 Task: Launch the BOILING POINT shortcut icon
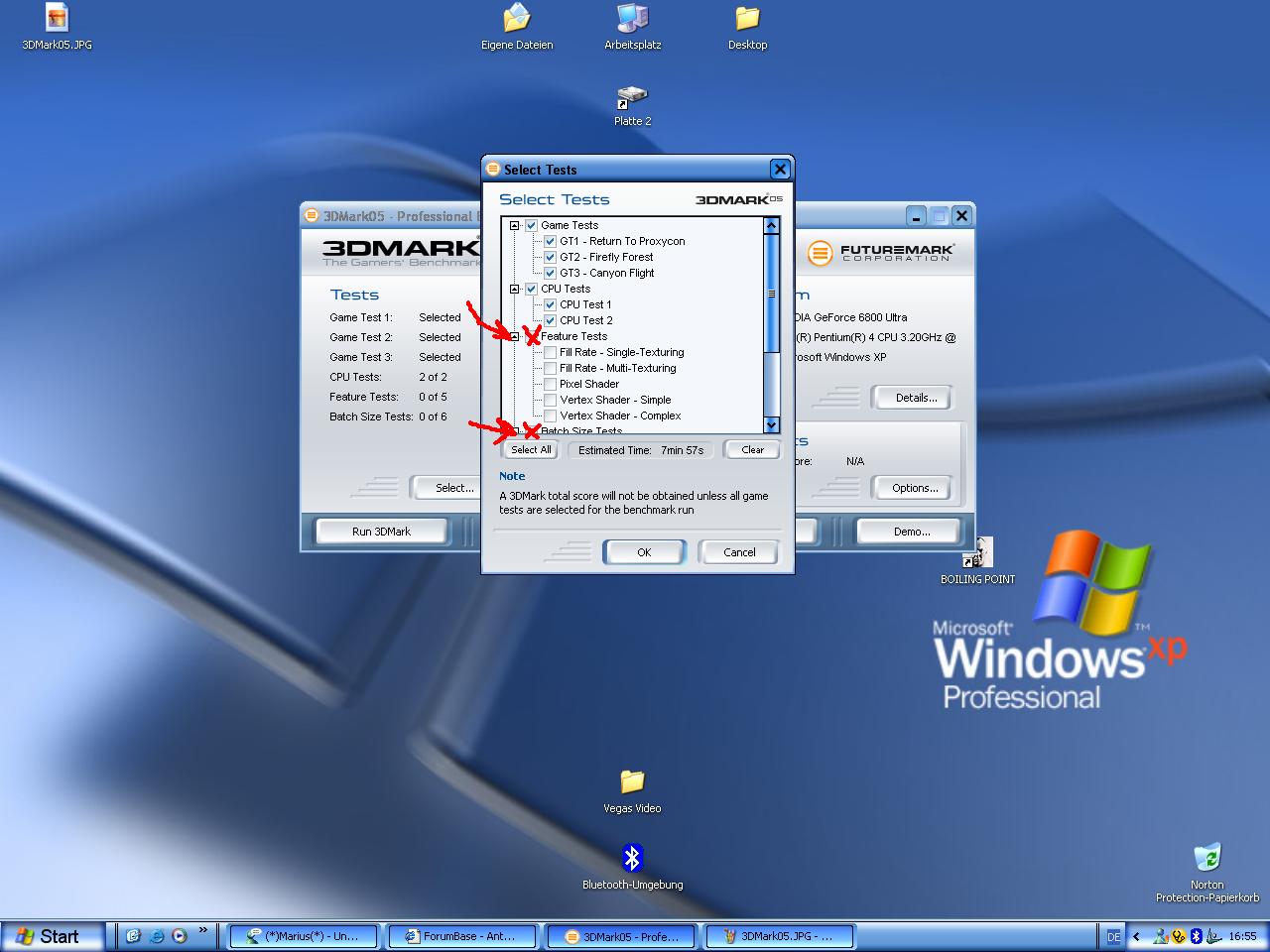977,552
